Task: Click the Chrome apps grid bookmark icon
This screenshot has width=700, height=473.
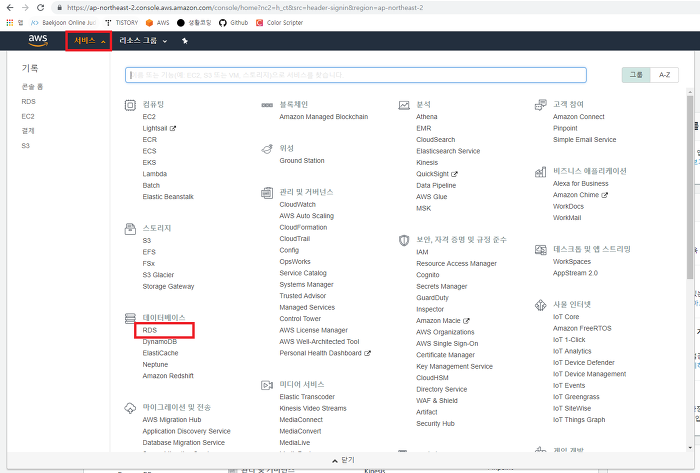Action: click(x=10, y=22)
